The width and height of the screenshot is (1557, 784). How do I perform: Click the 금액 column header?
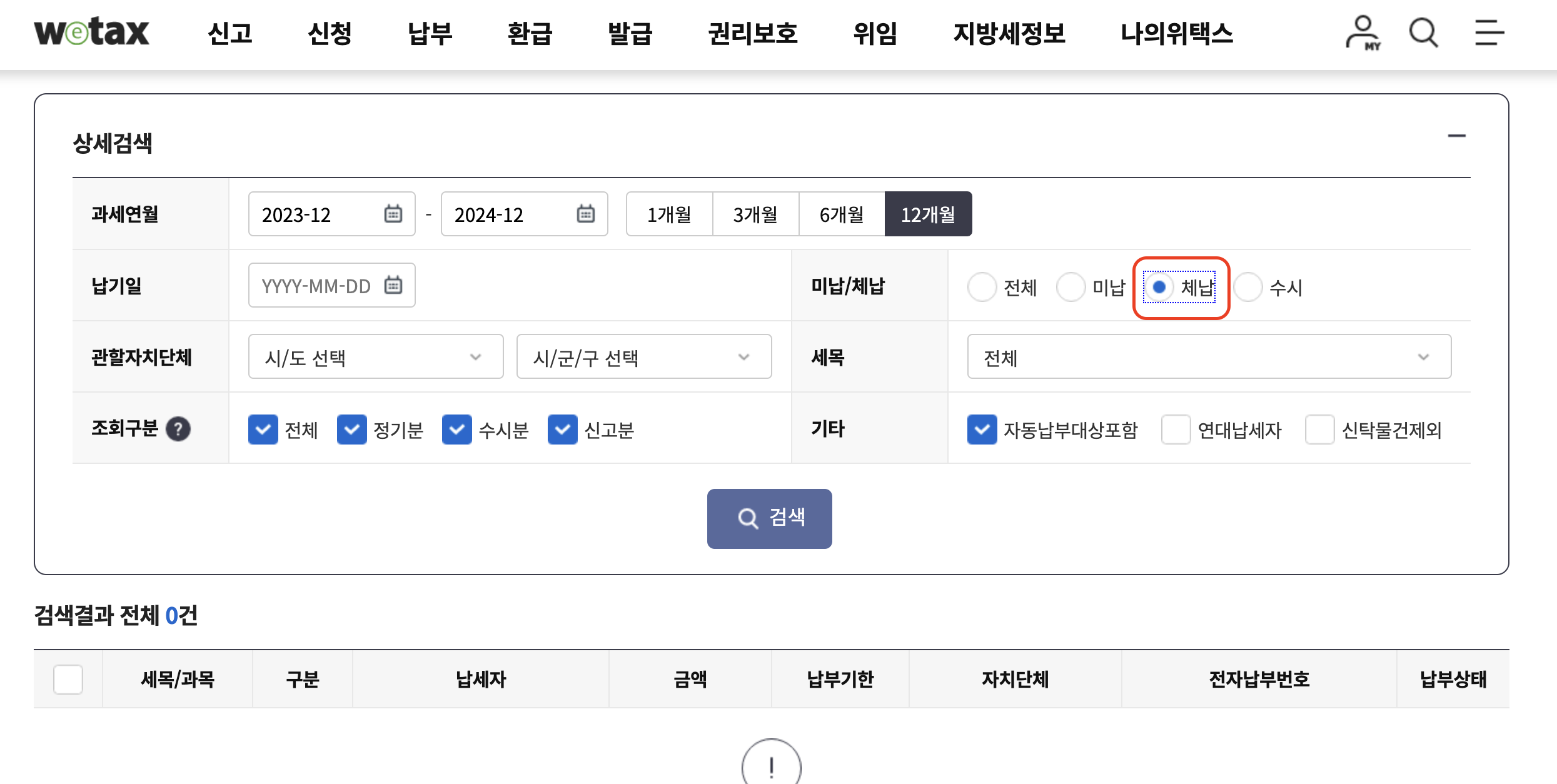[x=690, y=679]
